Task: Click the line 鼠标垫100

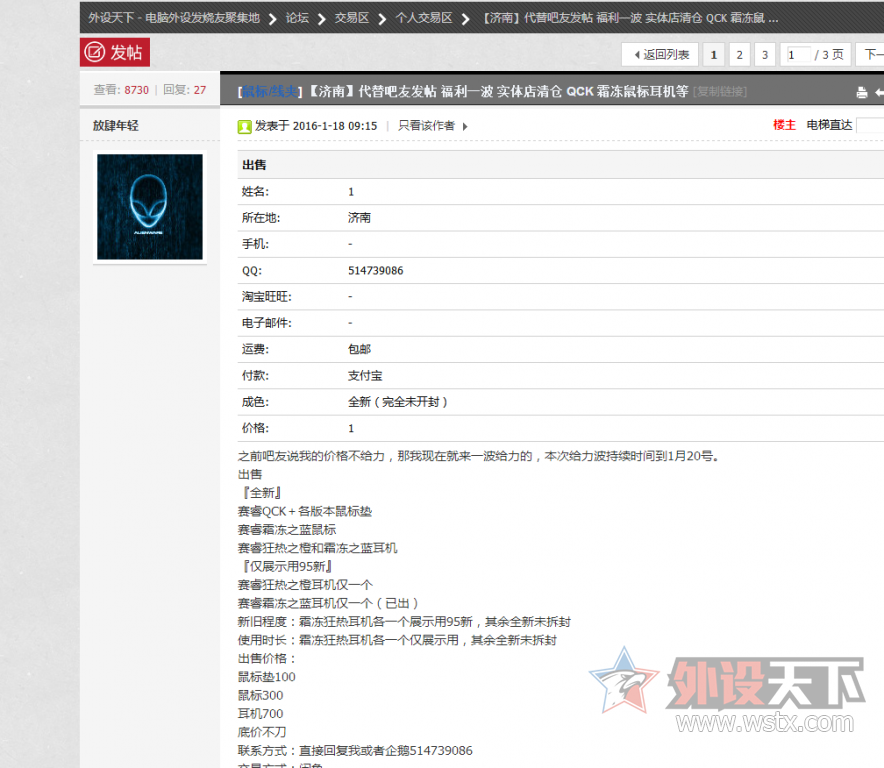Action: [x=267, y=677]
